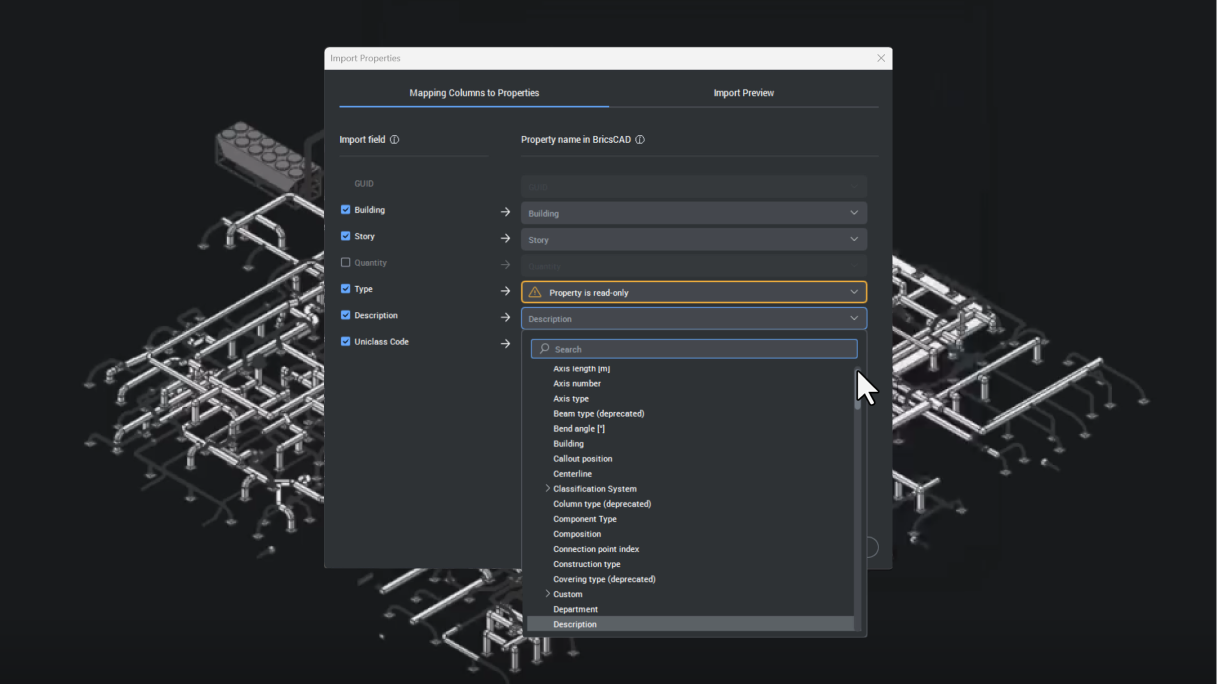Open the Story property name dropdown

pos(694,240)
